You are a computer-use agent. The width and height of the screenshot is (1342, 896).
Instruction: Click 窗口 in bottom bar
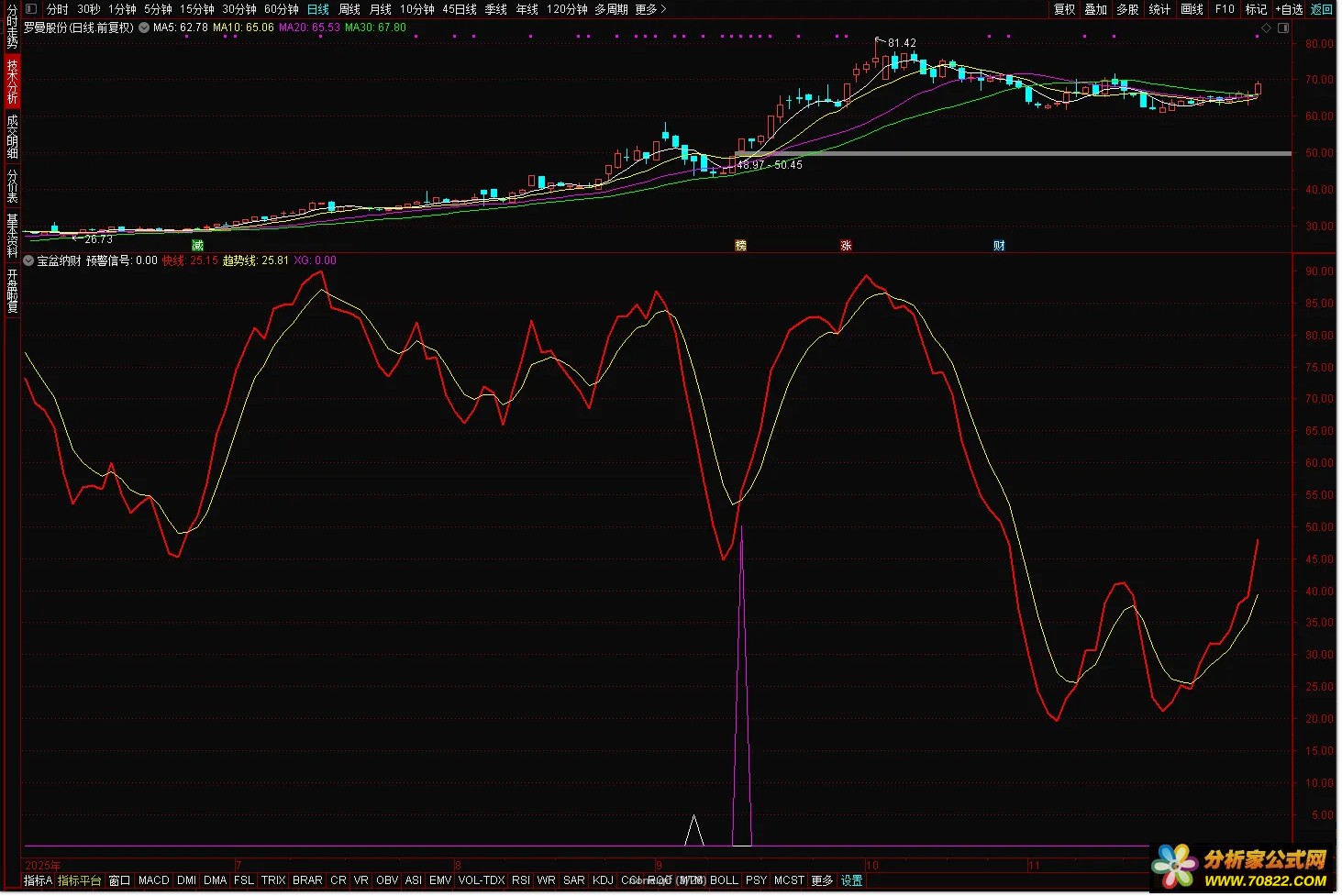pyautogui.click(x=119, y=880)
